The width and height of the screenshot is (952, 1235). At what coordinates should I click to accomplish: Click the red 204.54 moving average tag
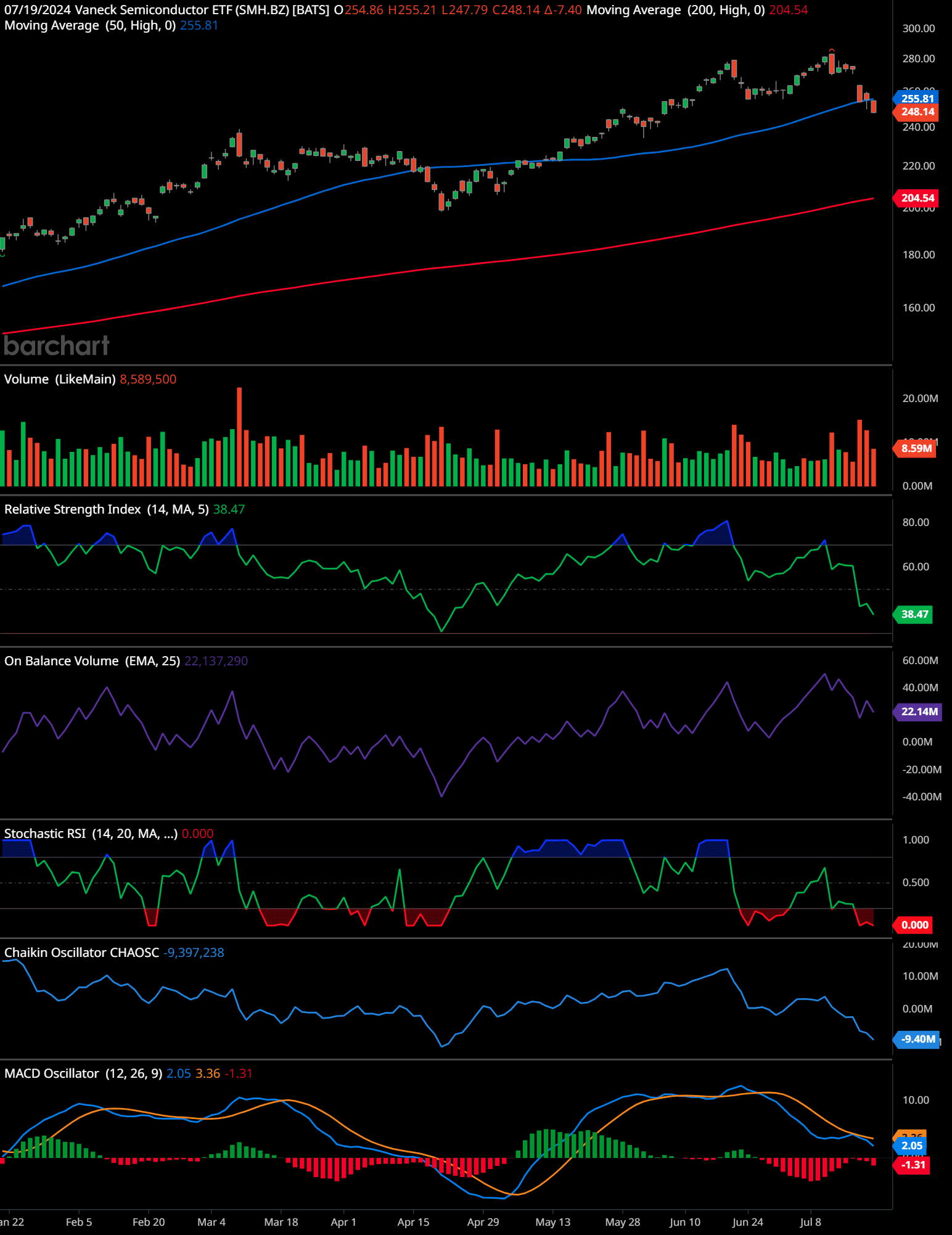pyautogui.click(x=917, y=198)
